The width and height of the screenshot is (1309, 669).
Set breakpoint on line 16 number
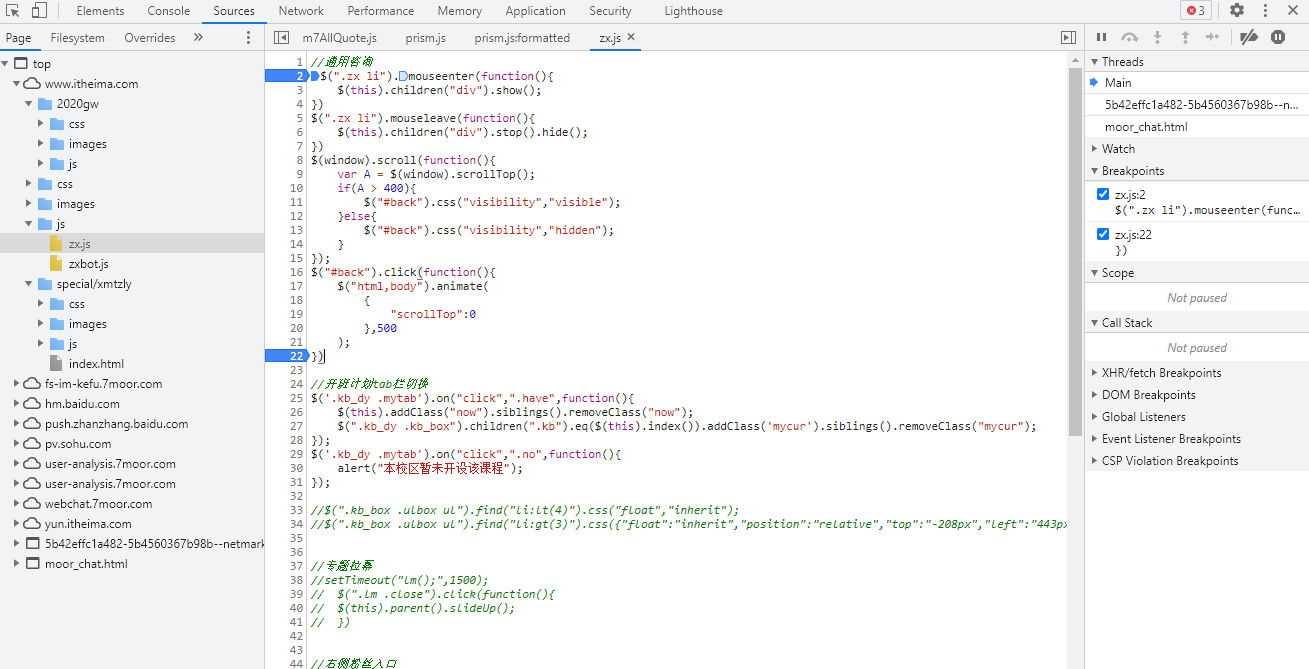tap(297, 272)
